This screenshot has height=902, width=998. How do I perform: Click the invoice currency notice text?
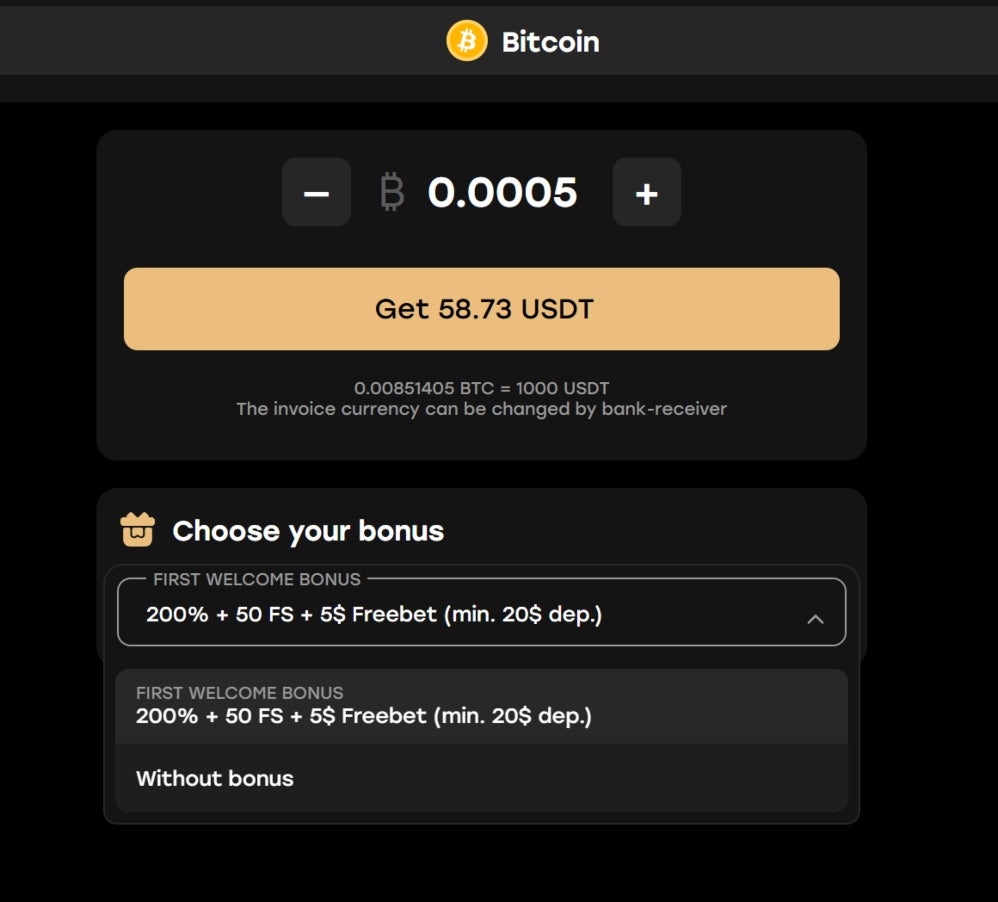pos(482,409)
